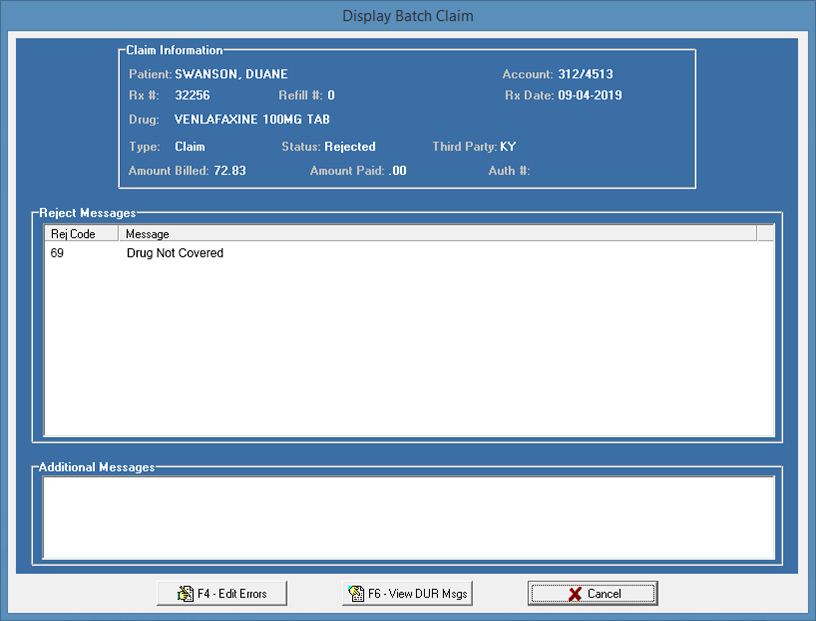
Task: Click the Rejected status text
Action: tap(349, 146)
